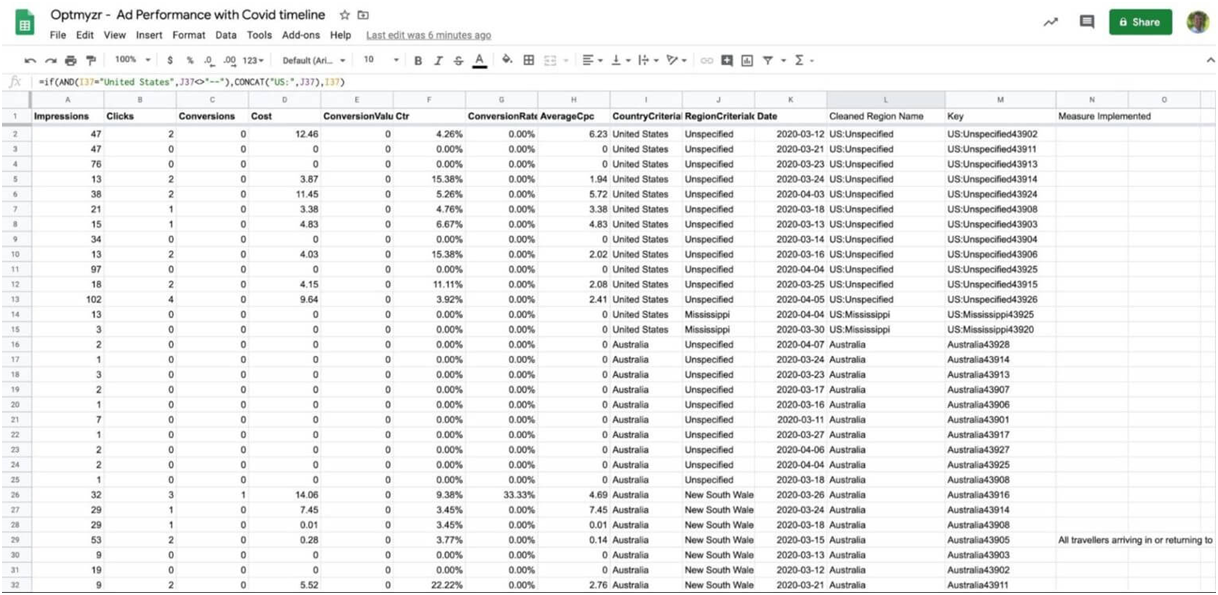Click the Insert comment icon

click(x=727, y=60)
